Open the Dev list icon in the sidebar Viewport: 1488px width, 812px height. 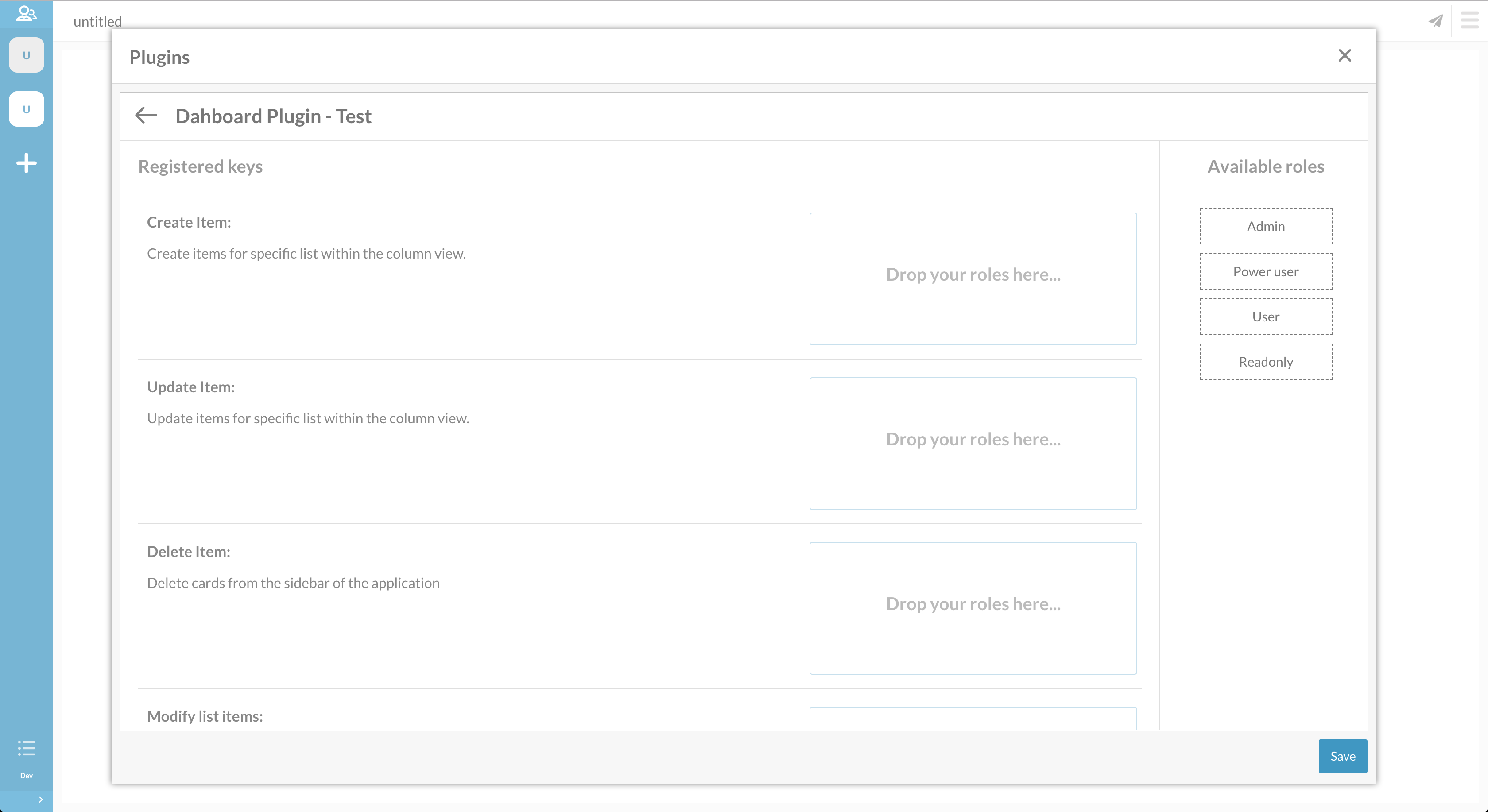coord(26,749)
